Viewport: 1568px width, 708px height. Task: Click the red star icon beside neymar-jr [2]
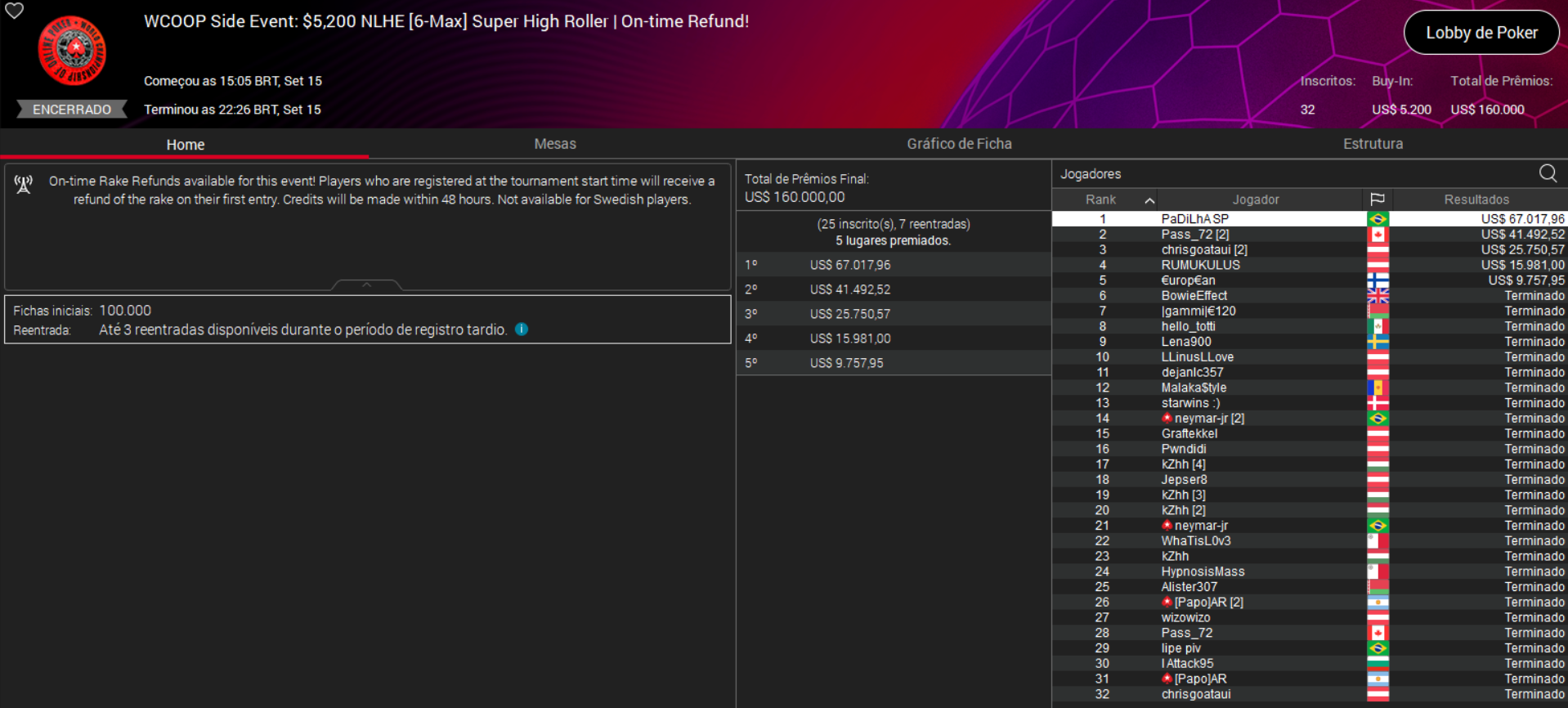[x=1167, y=418]
